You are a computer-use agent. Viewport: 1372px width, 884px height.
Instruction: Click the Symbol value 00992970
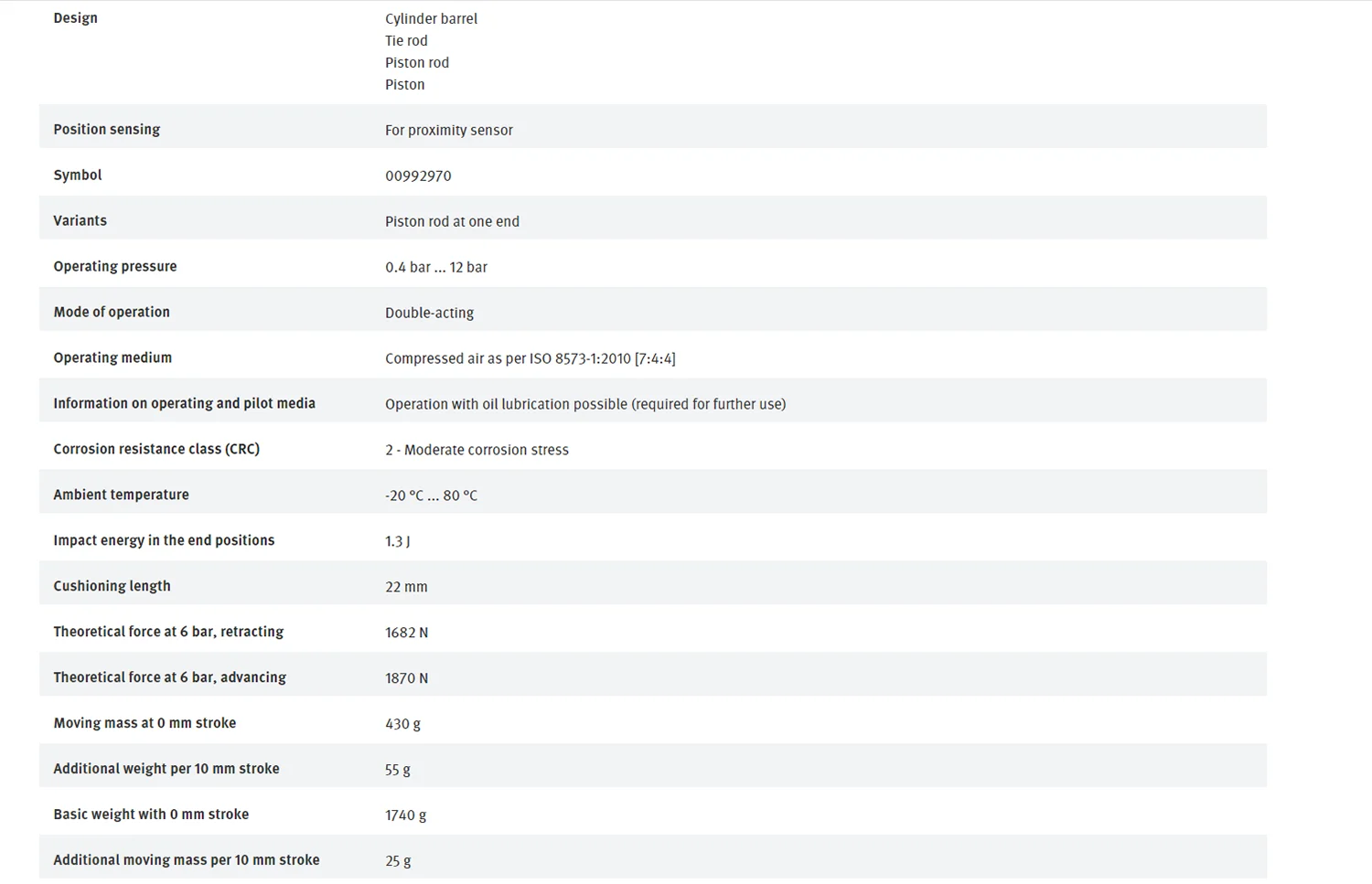point(418,176)
